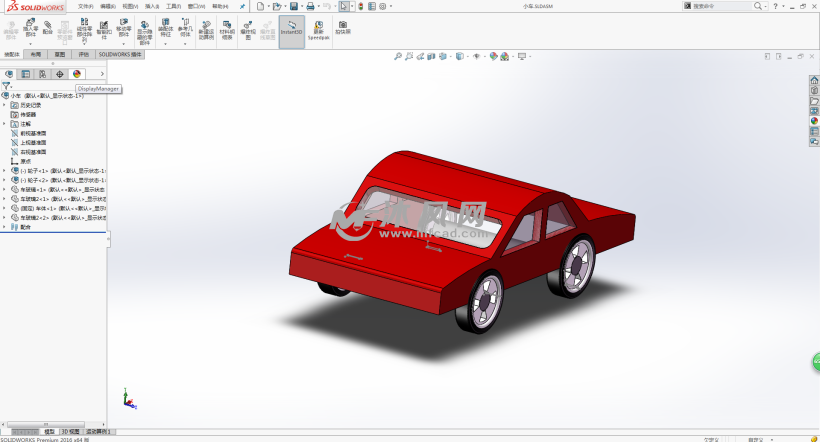820x442 pixels.
Task: Open the Options gear icon
Action: [x=383, y=6]
